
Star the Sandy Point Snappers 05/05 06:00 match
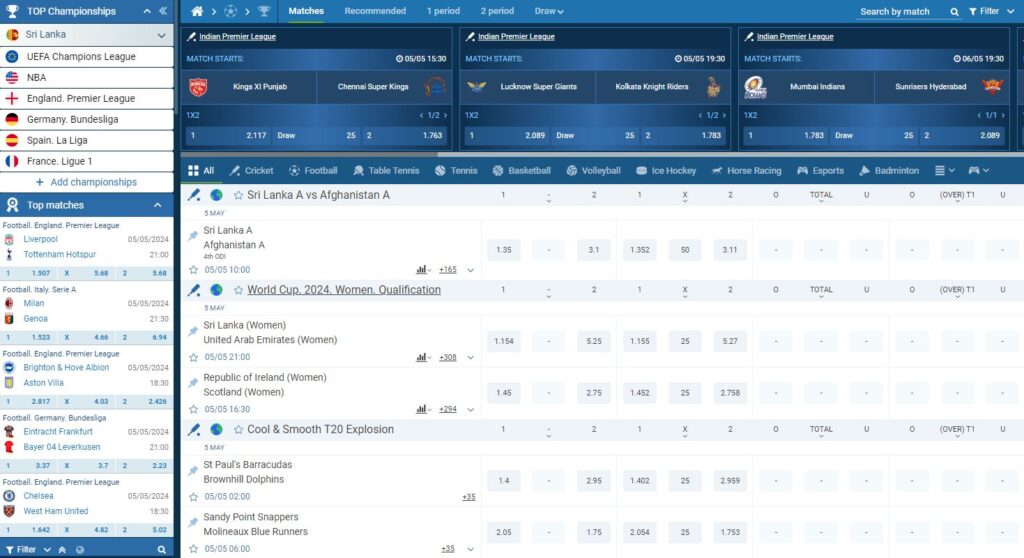pos(193,549)
